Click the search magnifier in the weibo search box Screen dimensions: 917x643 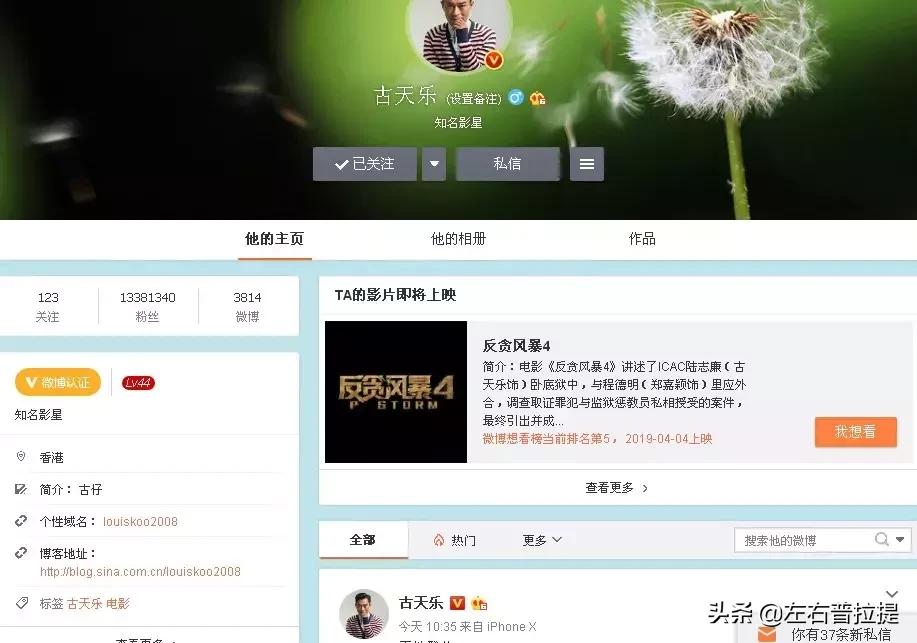pos(881,539)
